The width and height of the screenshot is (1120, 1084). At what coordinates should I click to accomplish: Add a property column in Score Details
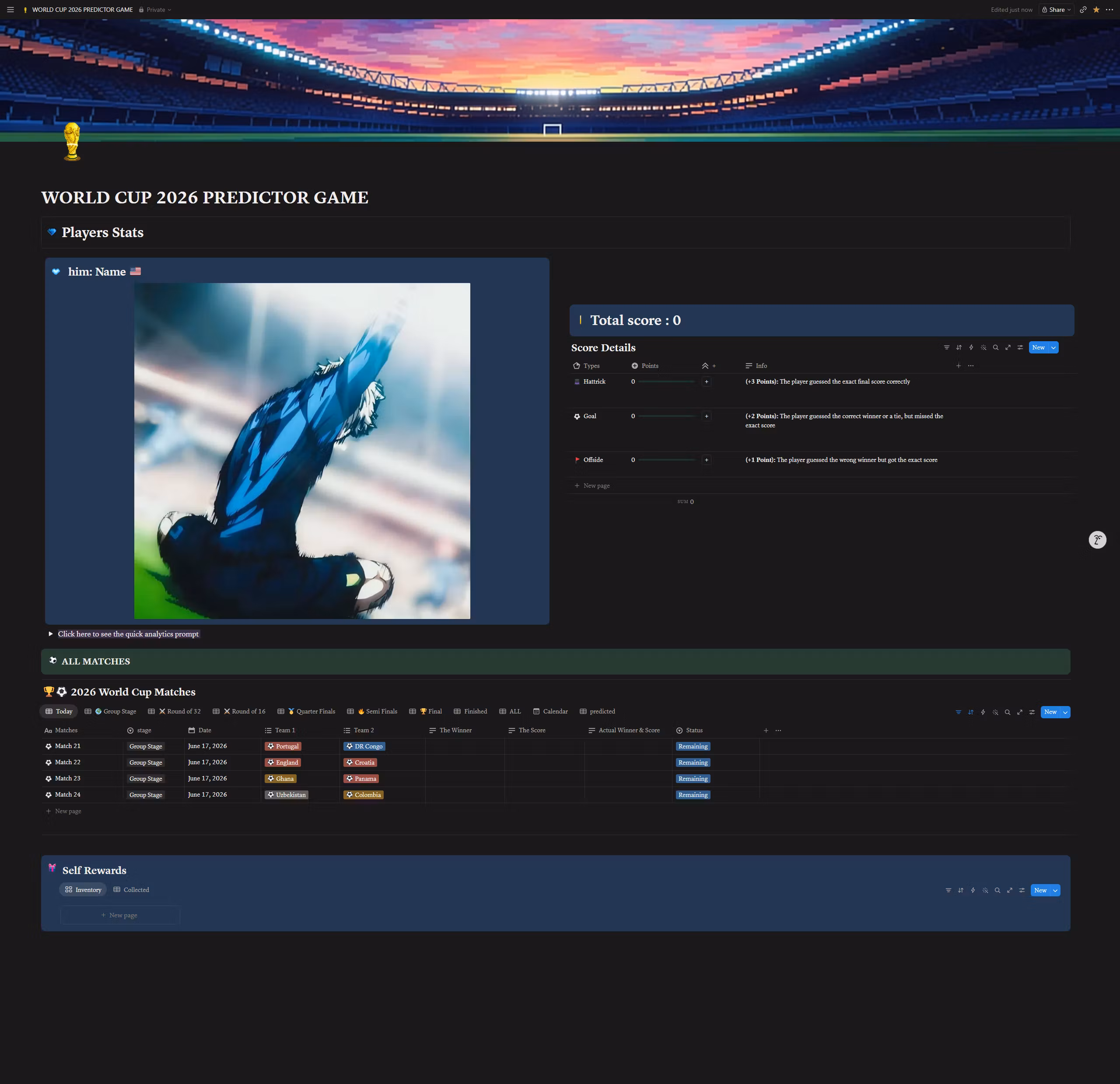pos(958,366)
